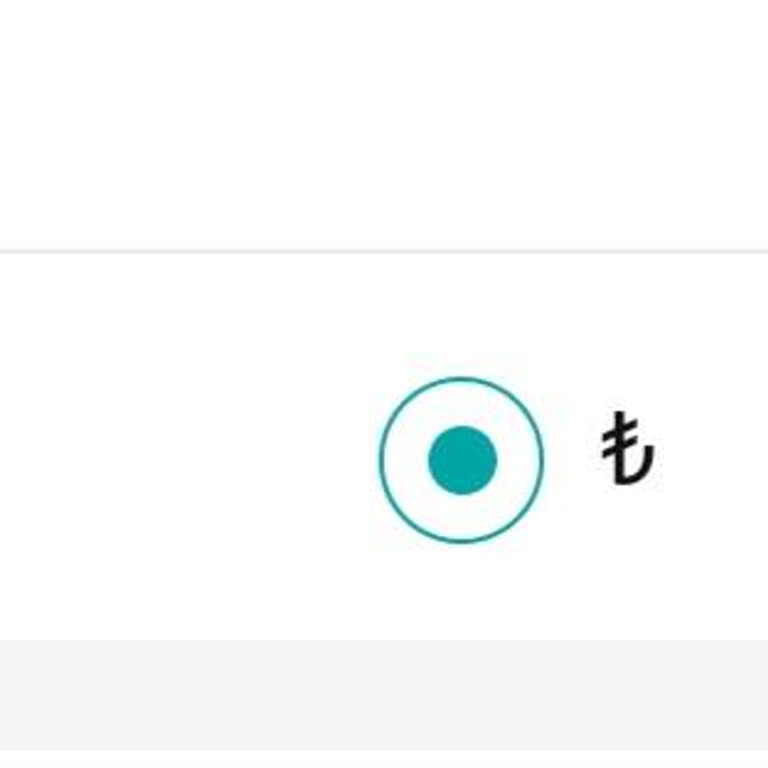Viewport: 768px width, 768px height.
Task: Click the white row containing the ₺ option
Action: point(384,447)
